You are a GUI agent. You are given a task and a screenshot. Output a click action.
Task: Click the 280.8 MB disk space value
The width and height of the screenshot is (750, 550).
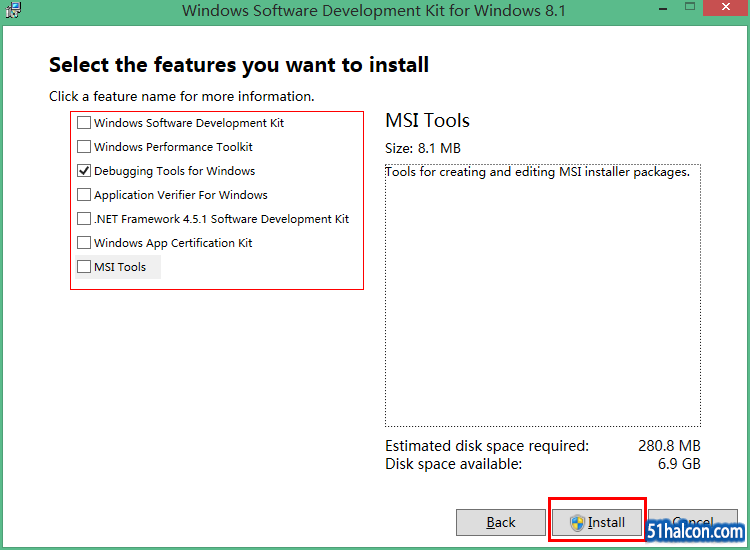coord(669,446)
